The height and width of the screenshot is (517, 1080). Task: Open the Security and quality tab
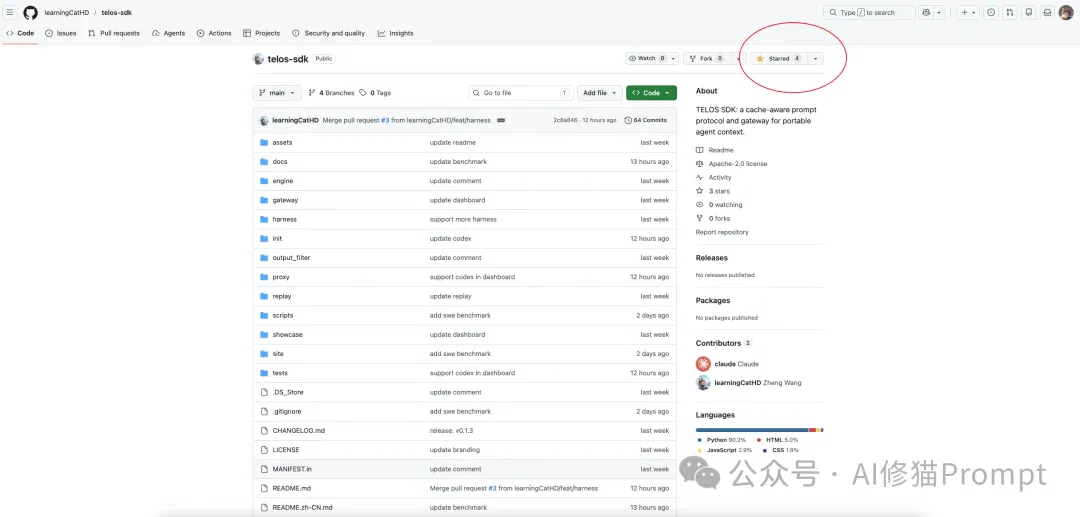pyautogui.click(x=329, y=33)
